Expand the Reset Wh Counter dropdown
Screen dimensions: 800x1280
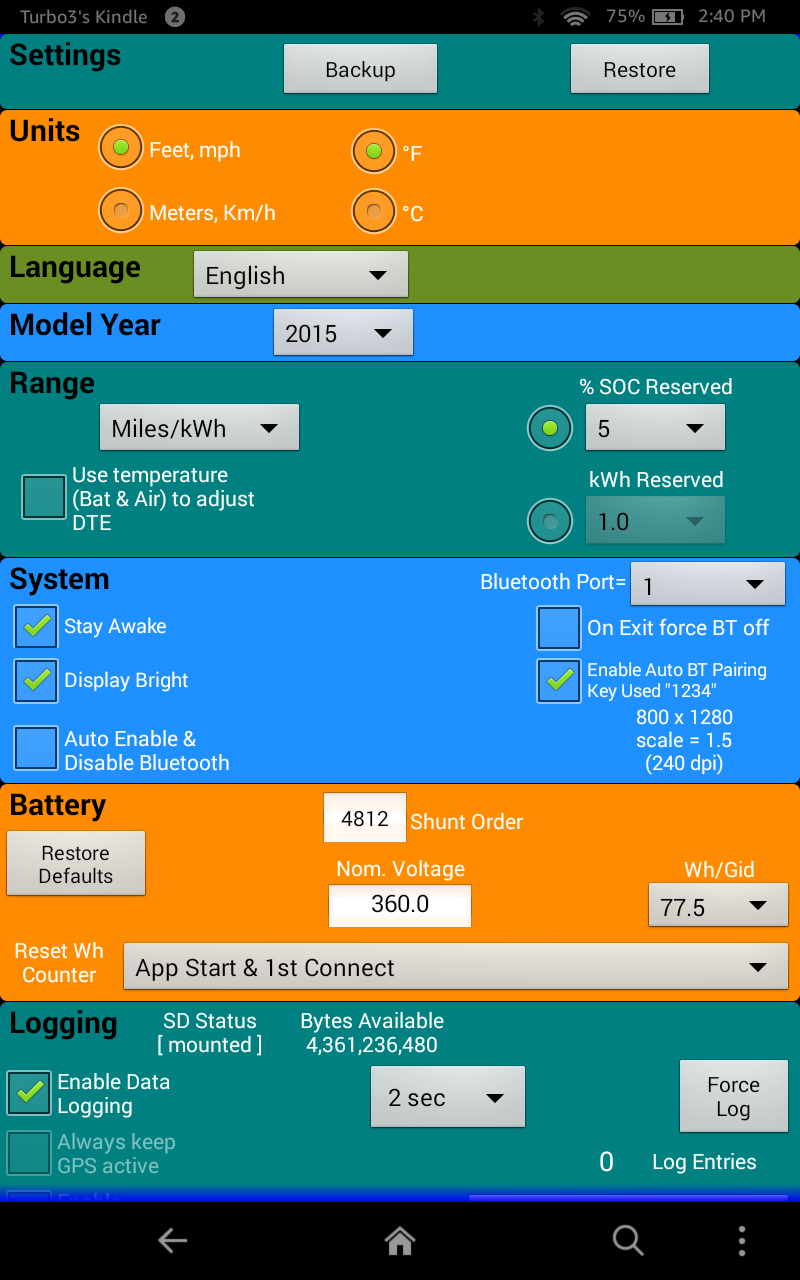(455, 967)
